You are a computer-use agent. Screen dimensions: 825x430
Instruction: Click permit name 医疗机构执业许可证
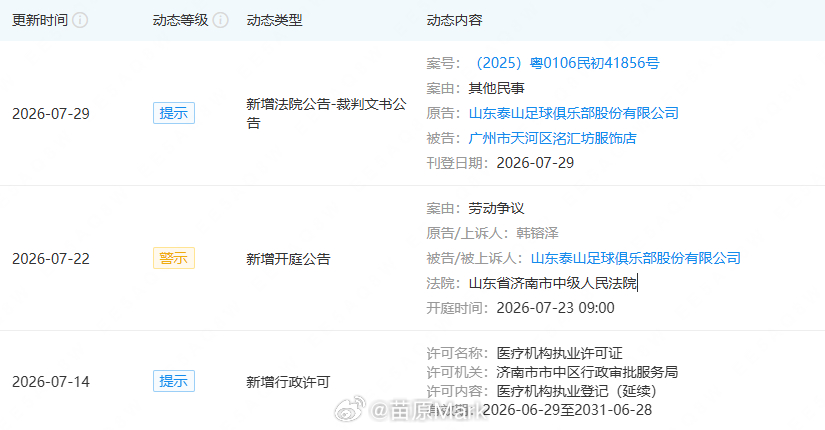[559, 353]
